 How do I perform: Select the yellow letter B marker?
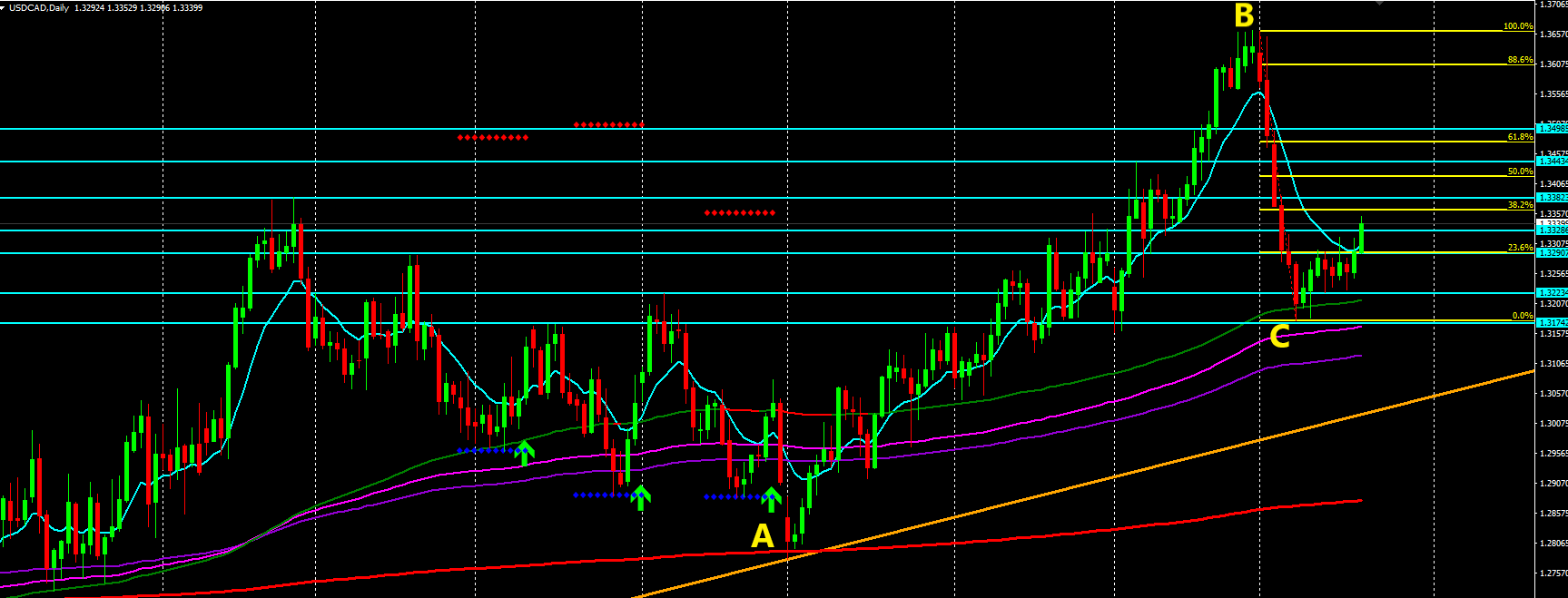(x=1243, y=15)
